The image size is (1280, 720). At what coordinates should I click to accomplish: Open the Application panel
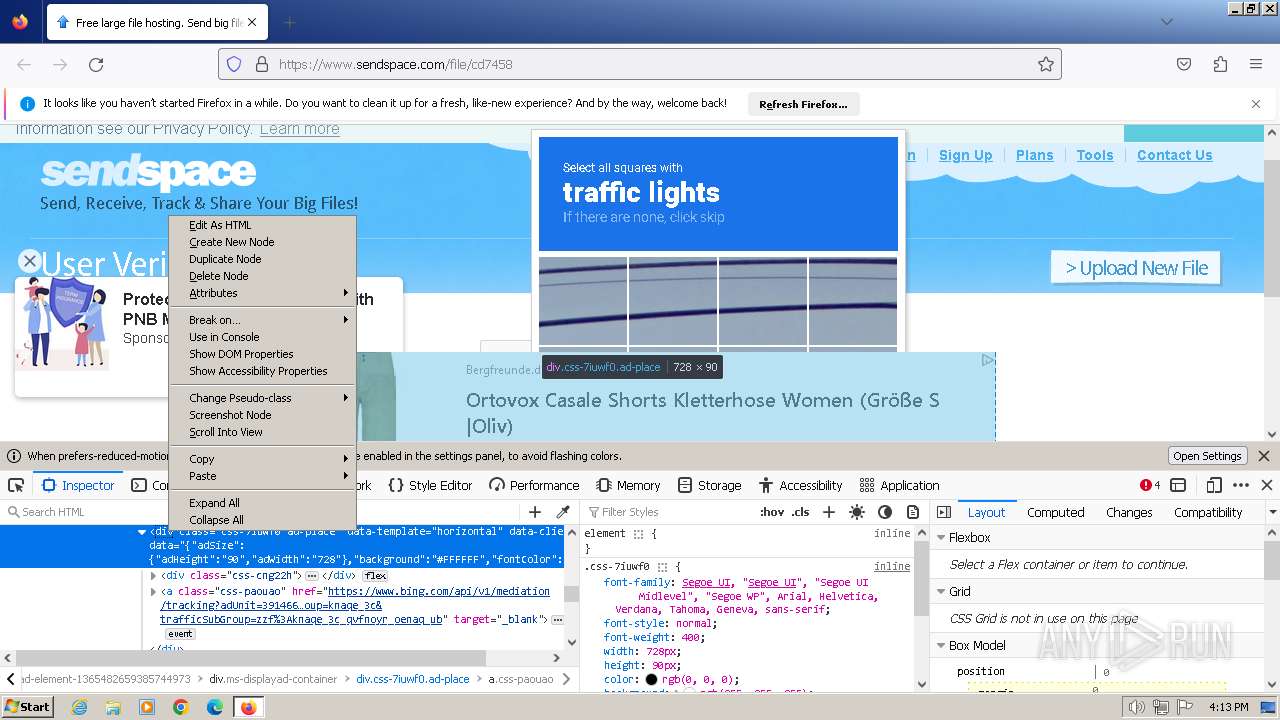coord(899,485)
